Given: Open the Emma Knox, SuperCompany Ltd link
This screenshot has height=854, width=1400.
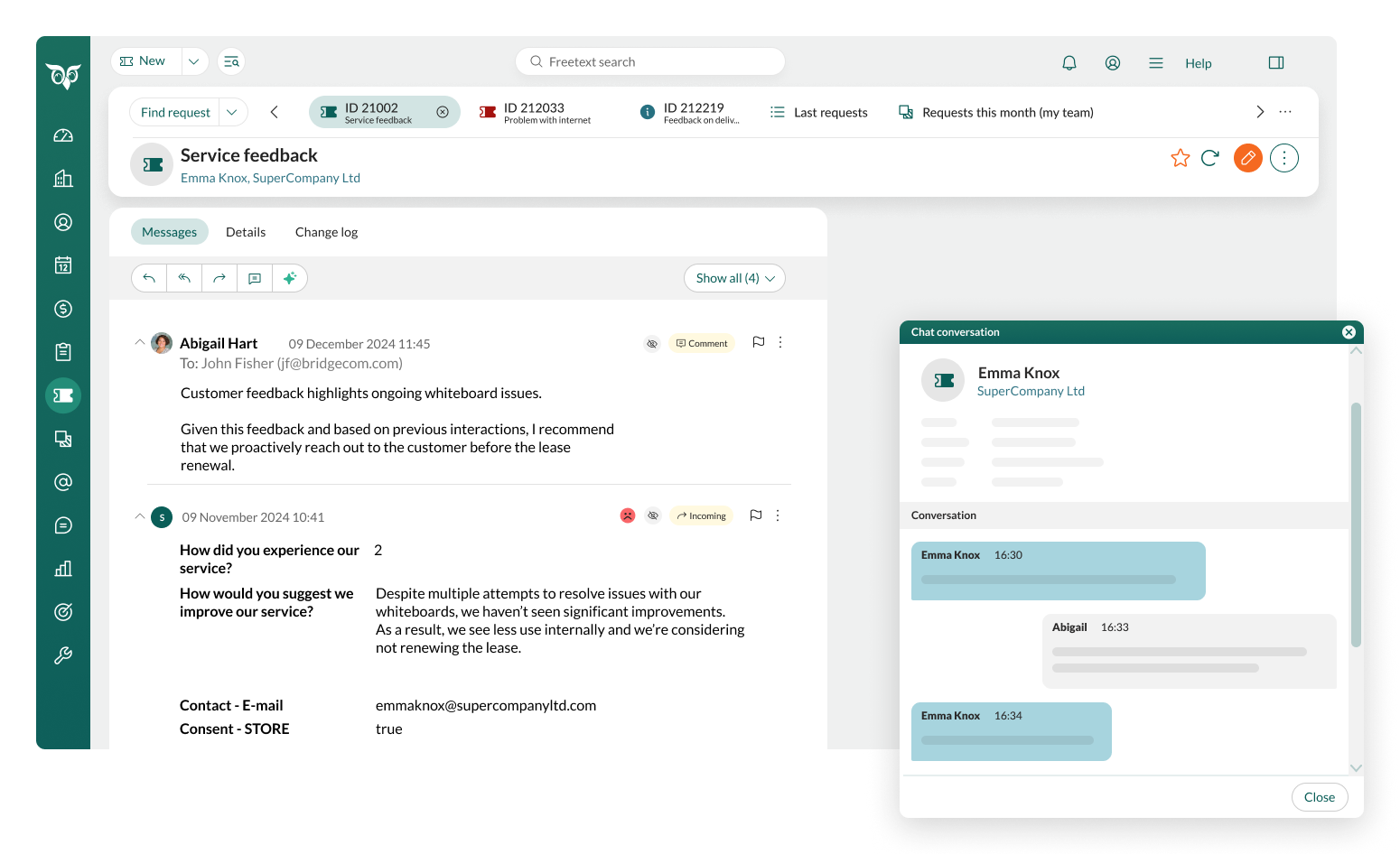Looking at the screenshot, I should [x=270, y=178].
